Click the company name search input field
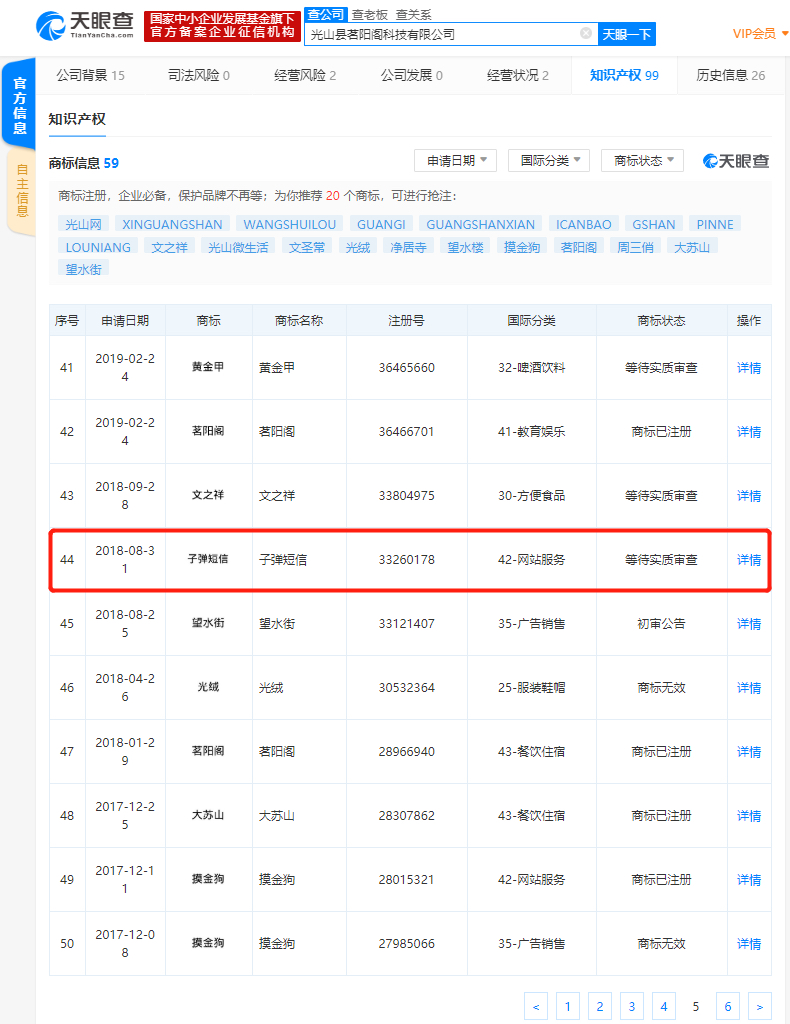790x1024 pixels. tap(440, 34)
